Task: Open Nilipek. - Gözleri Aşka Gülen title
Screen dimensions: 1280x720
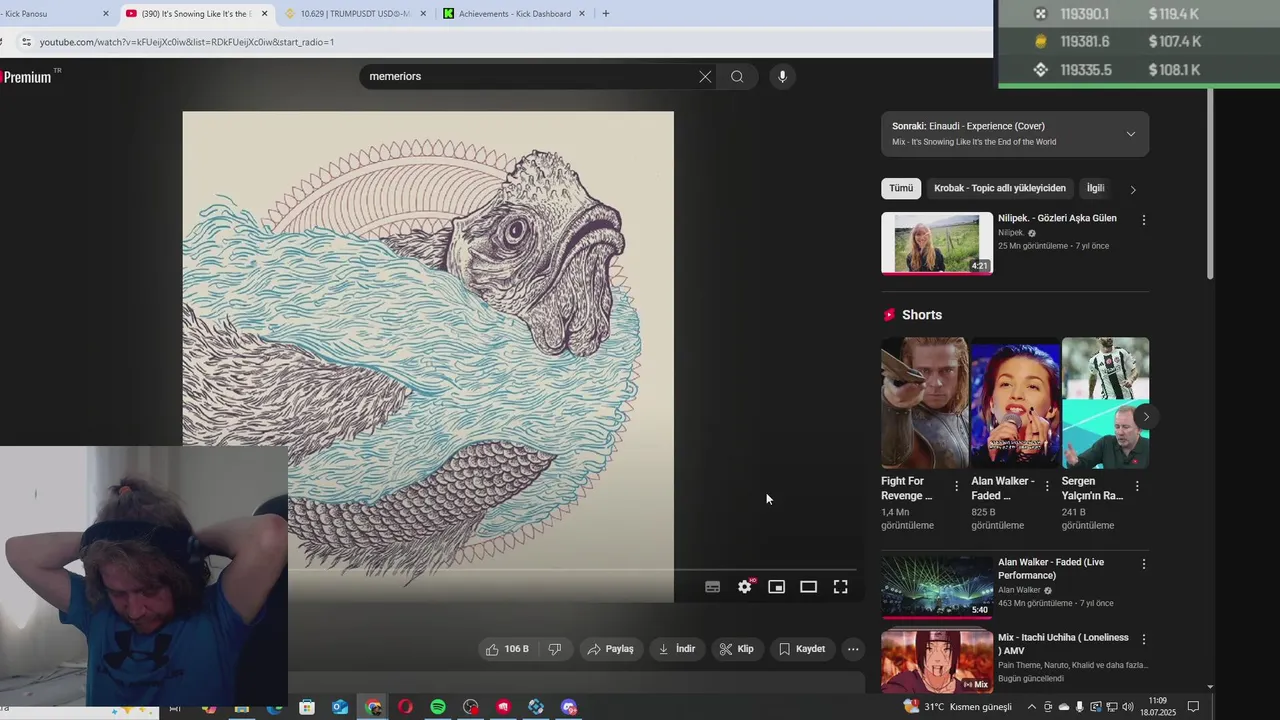Action: [1057, 218]
